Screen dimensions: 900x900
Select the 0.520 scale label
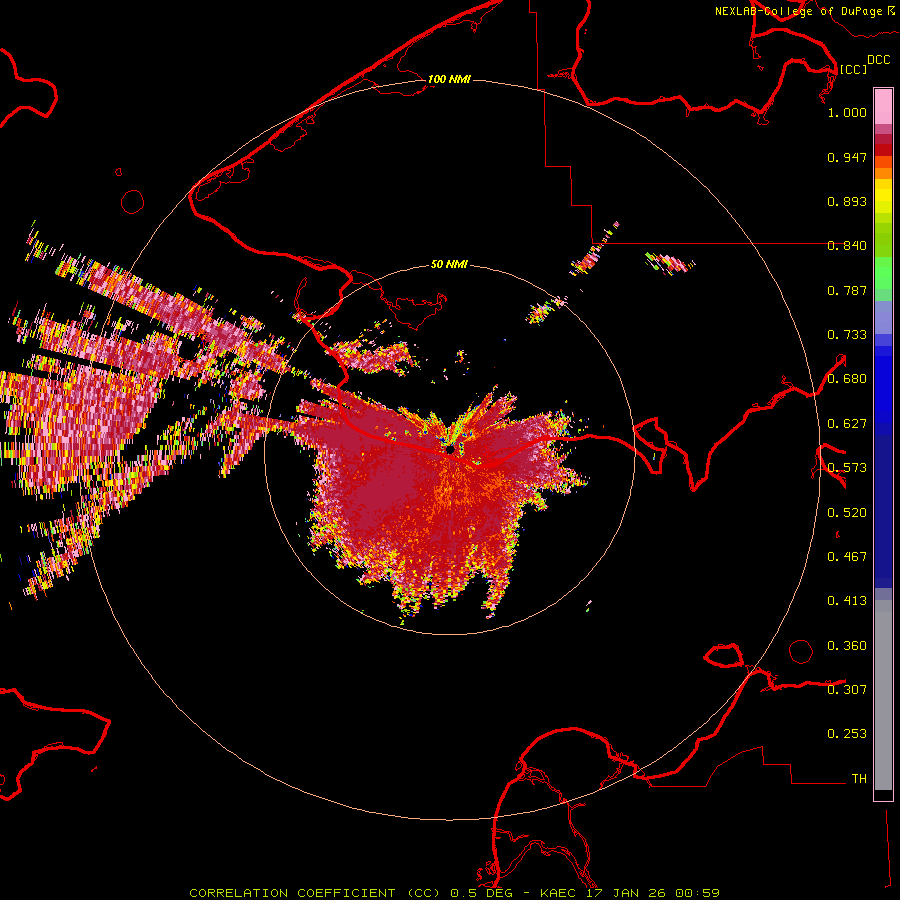[847, 513]
